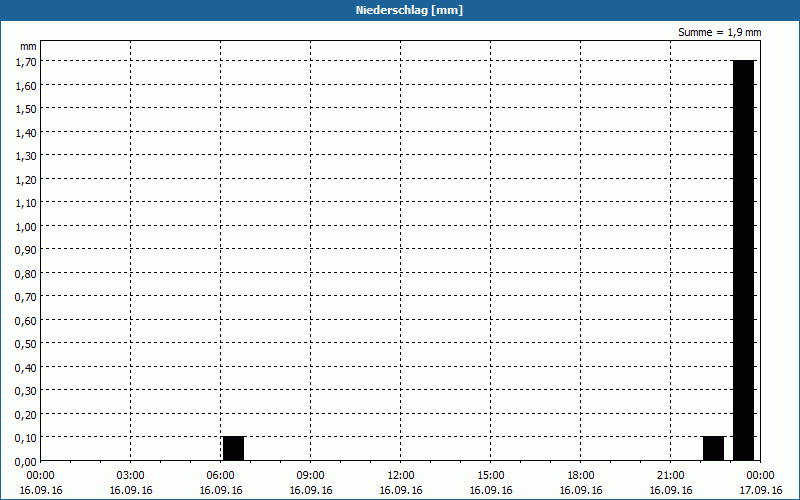Select the 15:00 time label
This screenshot has width=800, height=500.
click(x=491, y=476)
